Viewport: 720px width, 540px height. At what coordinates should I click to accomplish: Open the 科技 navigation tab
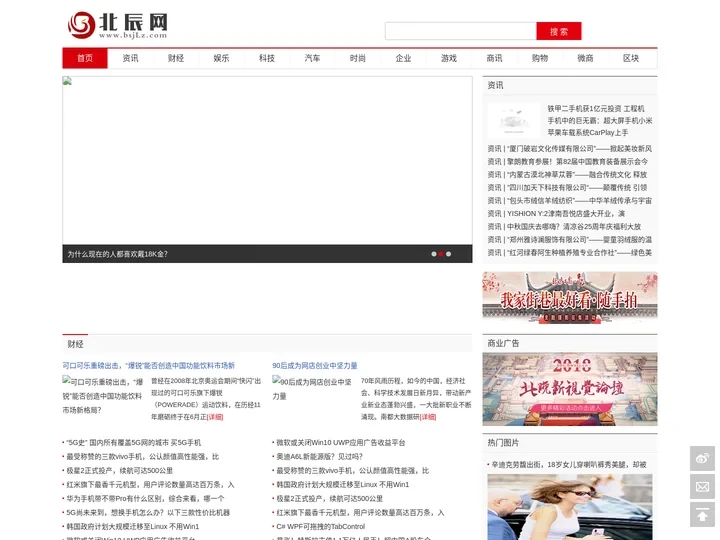(x=267, y=58)
